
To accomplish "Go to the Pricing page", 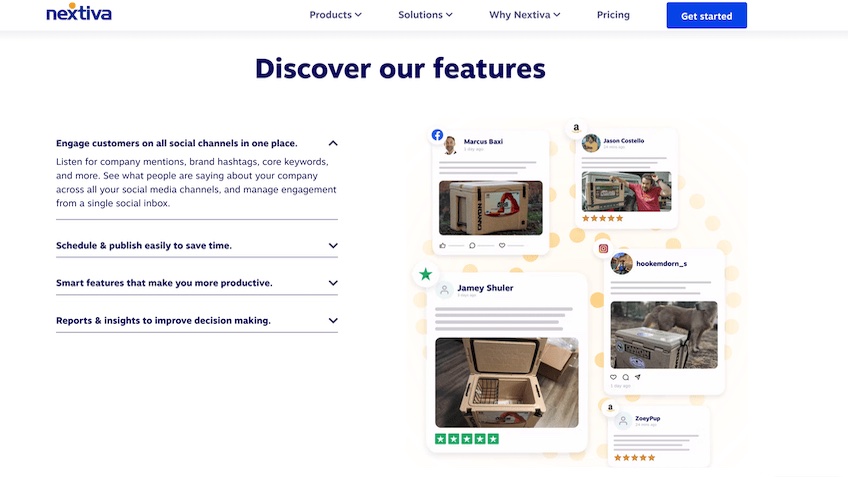I will tap(613, 15).
